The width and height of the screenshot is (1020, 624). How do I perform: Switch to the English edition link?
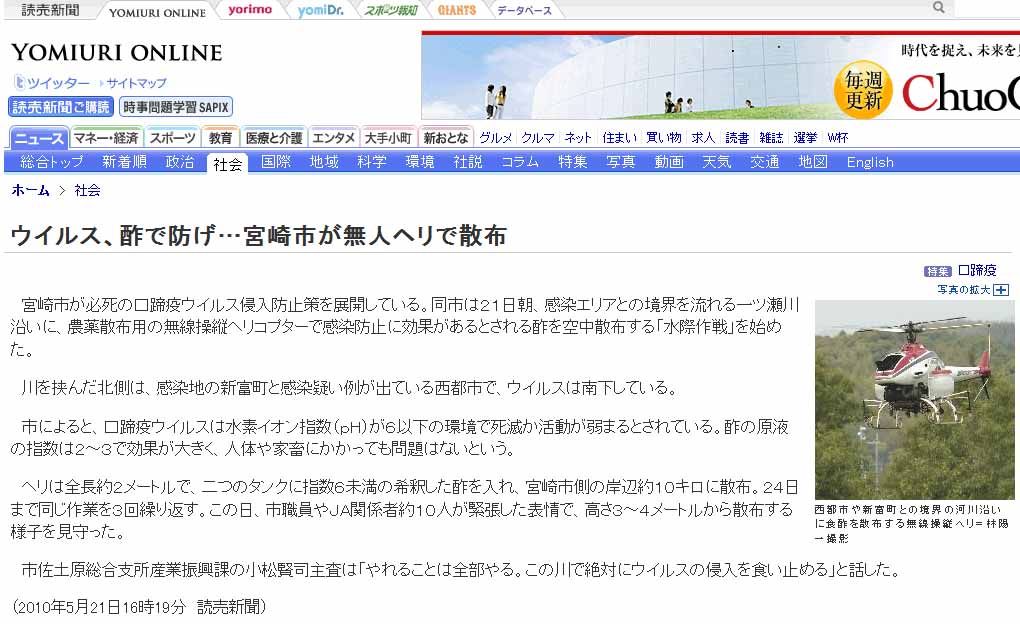[869, 162]
